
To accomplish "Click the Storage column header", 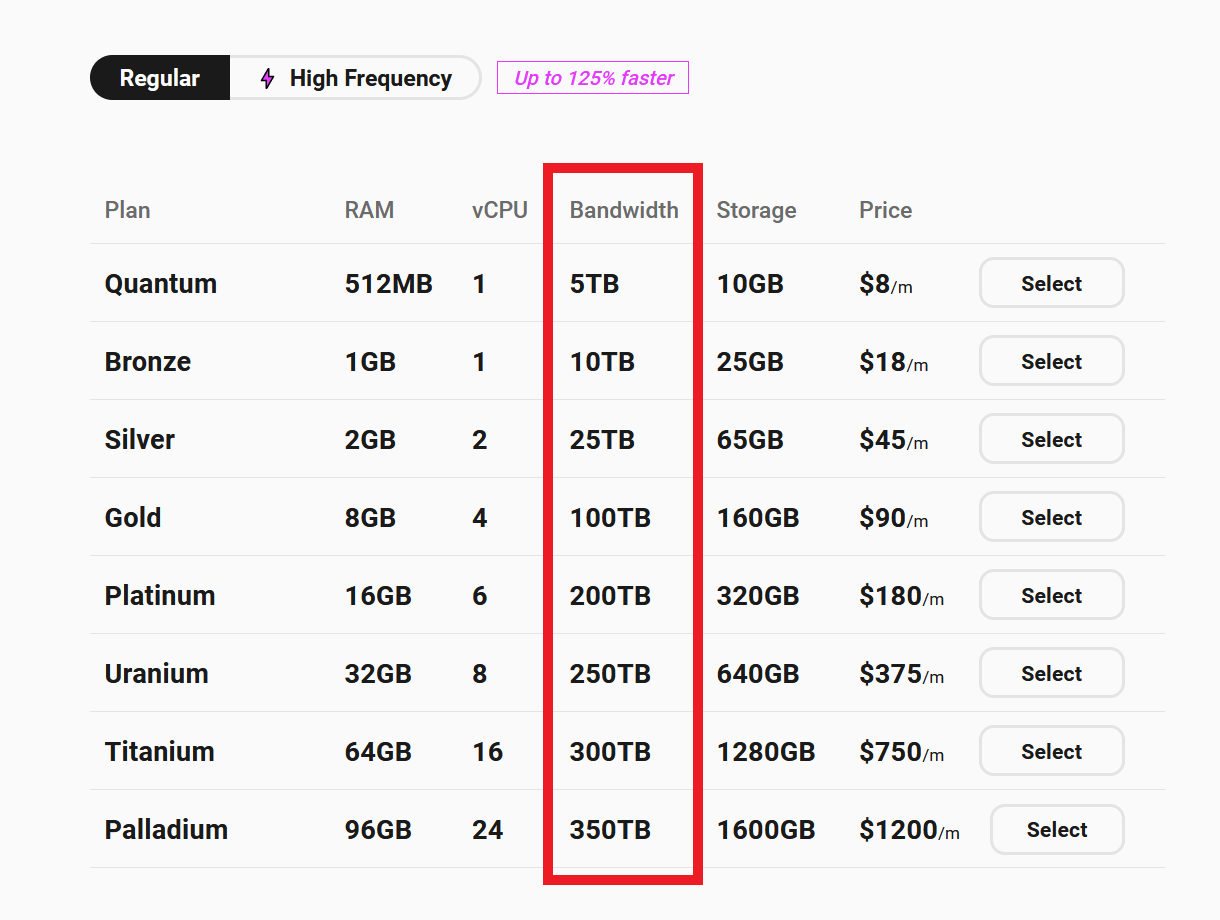I will (x=756, y=210).
